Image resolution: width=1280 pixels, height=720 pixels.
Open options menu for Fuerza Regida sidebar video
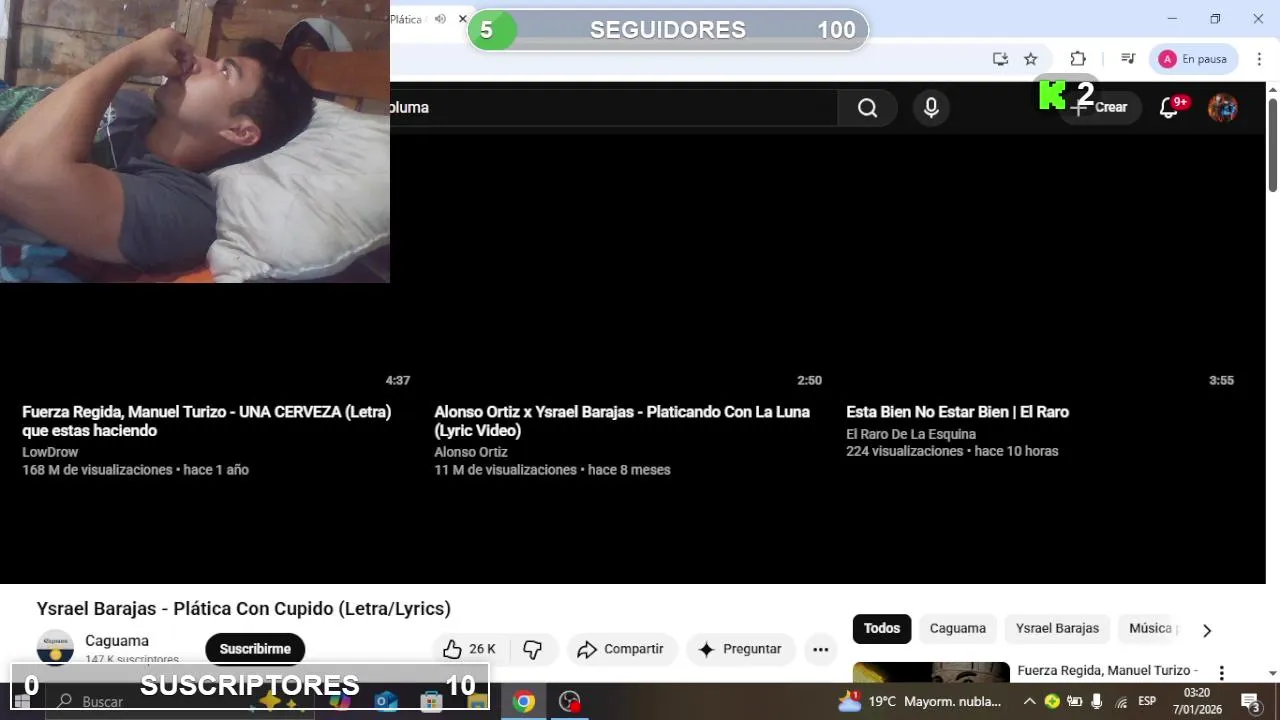click(x=1221, y=672)
